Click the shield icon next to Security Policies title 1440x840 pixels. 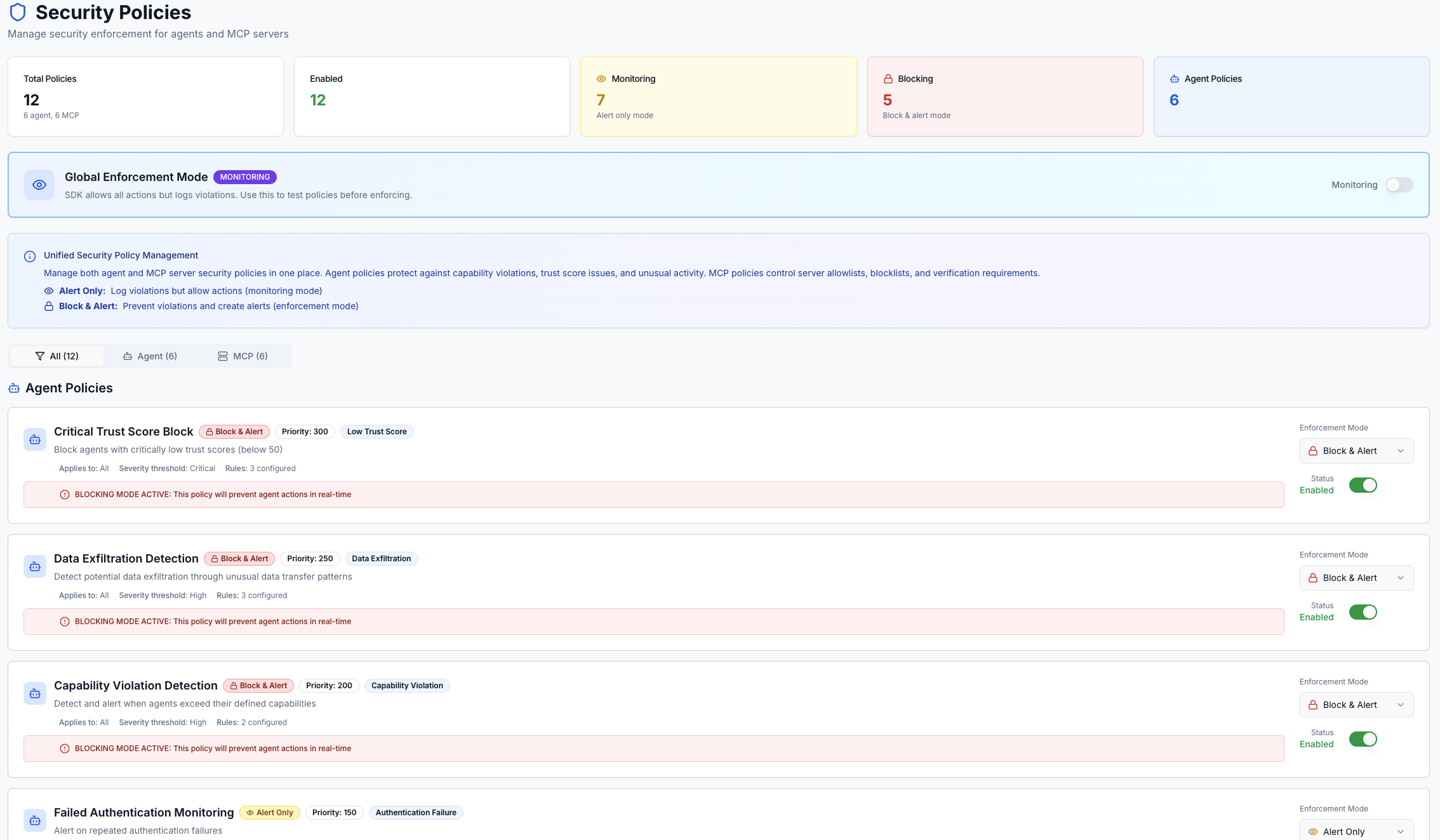click(x=18, y=11)
